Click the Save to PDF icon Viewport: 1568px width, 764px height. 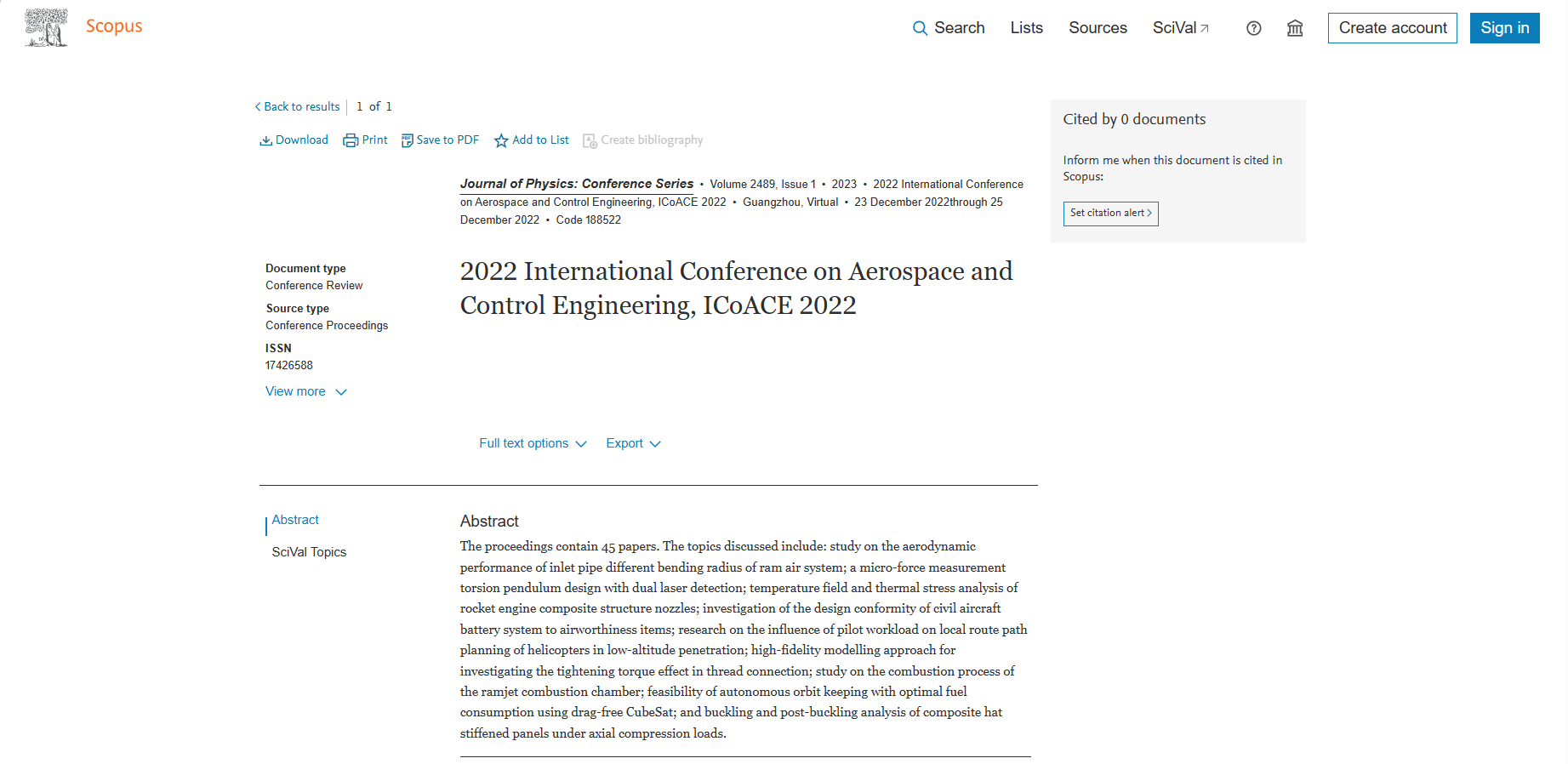tap(408, 140)
